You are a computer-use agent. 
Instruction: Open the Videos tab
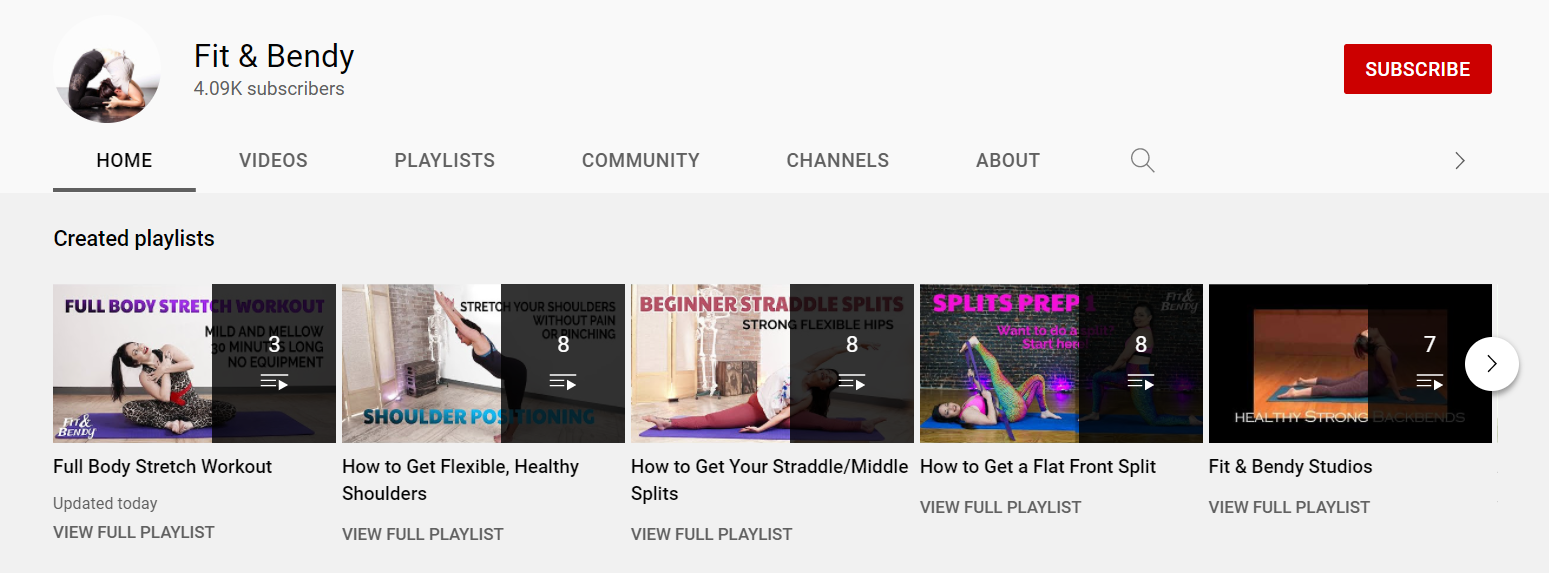pyautogui.click(x=273, y=160)
